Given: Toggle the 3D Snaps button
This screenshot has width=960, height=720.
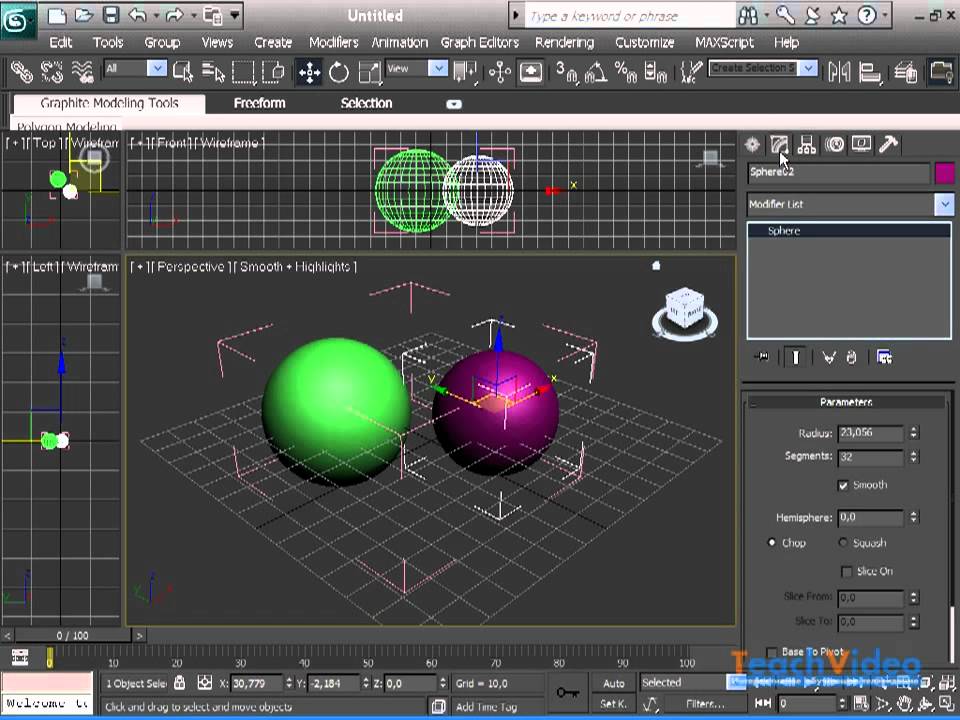Looking at the screenshot, I should (x=567, y=72).
